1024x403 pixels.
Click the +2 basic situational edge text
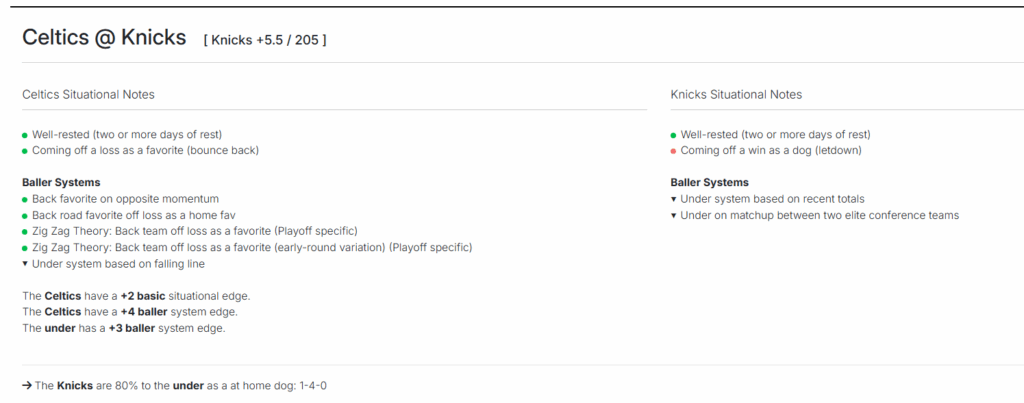[143, 296]
